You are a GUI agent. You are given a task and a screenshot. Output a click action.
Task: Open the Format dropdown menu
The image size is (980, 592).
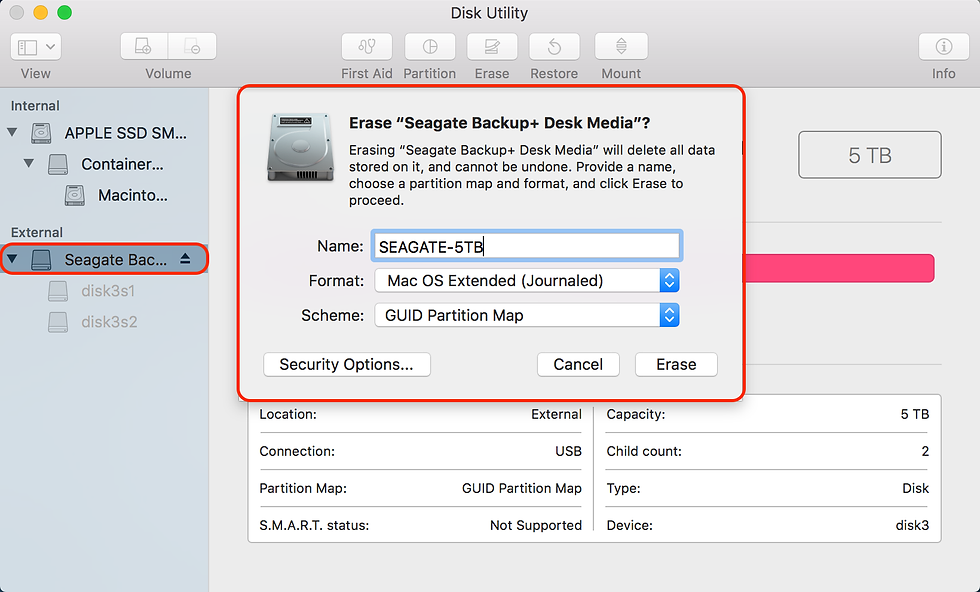tap(527, 281)
